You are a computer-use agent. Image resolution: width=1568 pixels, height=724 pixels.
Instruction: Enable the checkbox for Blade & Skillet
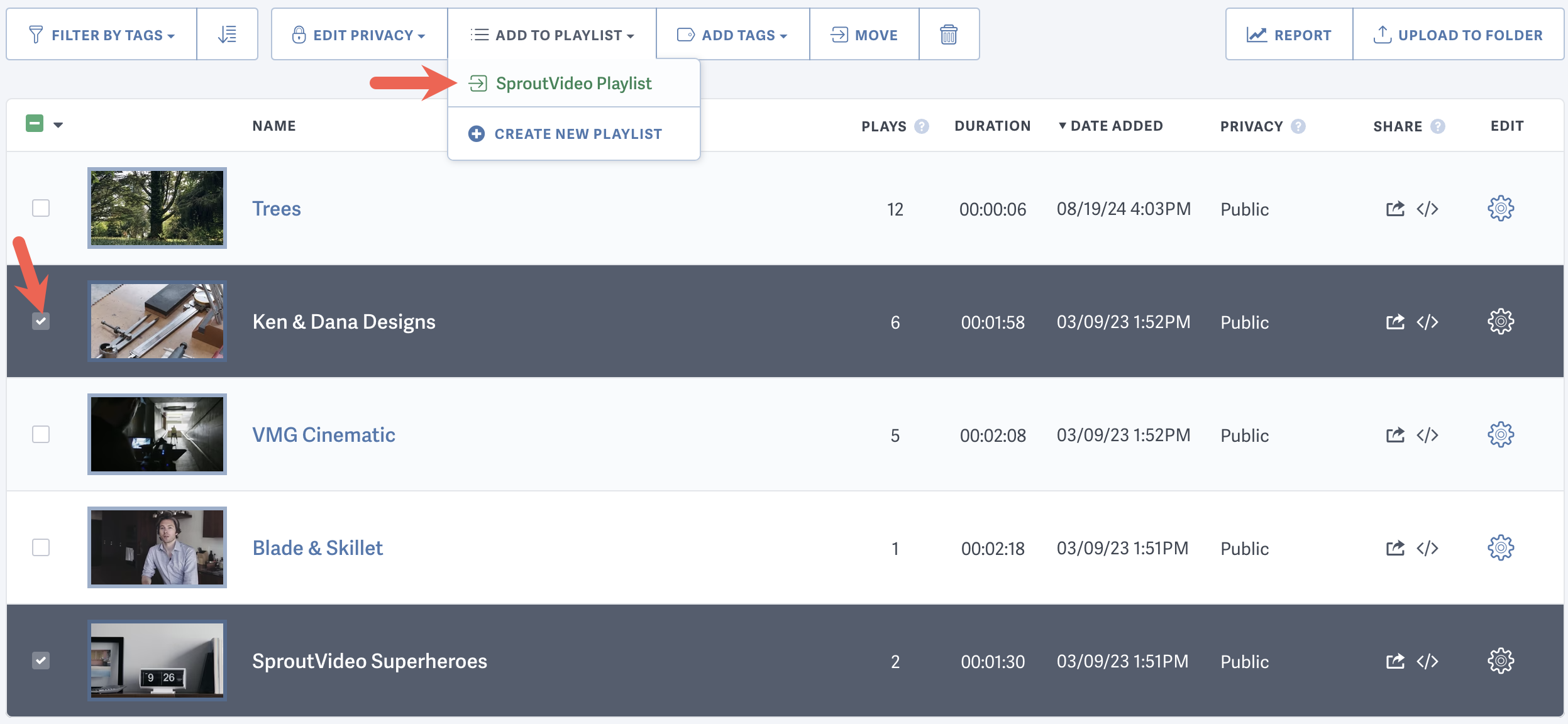41,547
